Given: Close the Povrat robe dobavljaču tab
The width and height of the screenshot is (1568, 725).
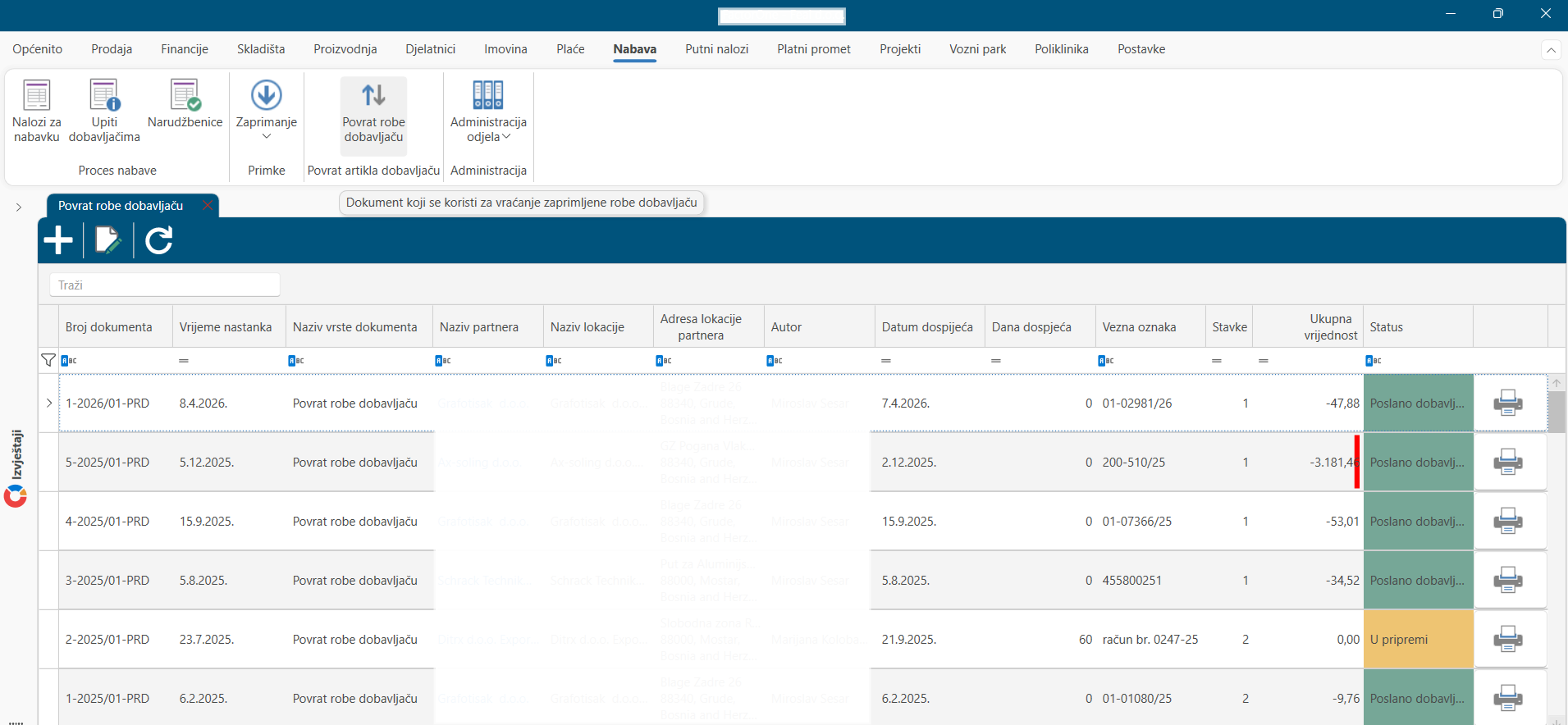Looking at the screenshot, I should click(208, 205).
